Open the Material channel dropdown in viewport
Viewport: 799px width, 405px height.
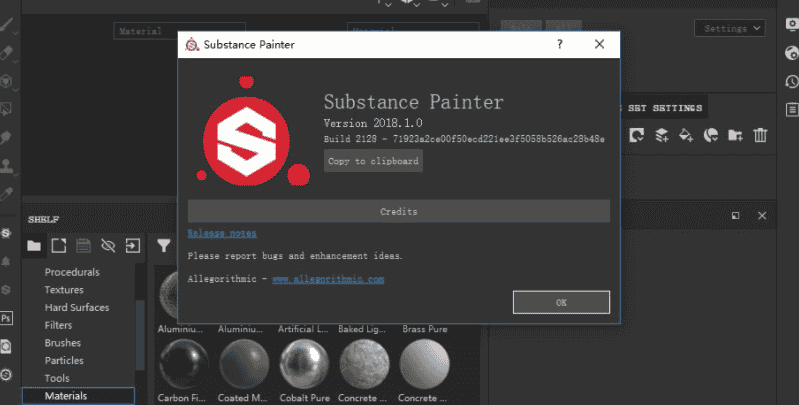(x=179, y=31)
